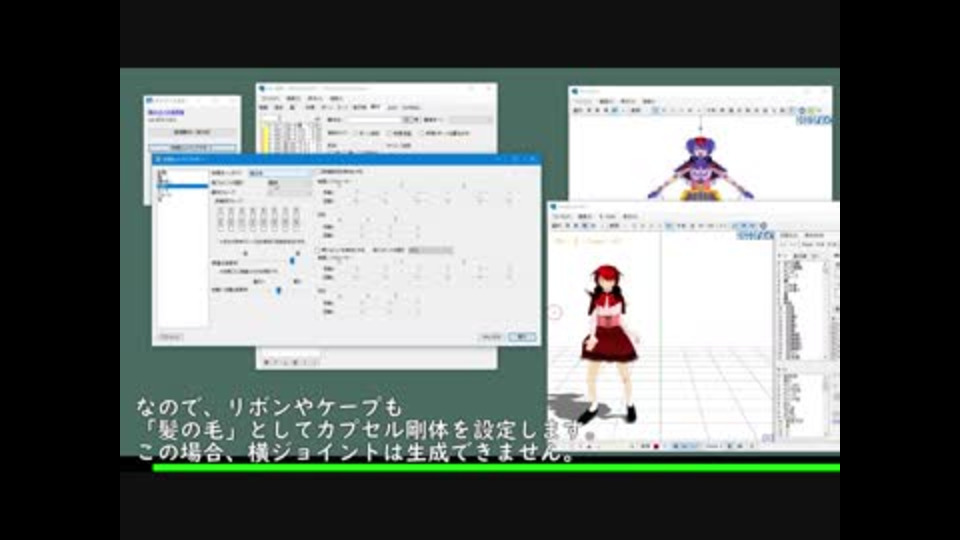Click the first toolbar icon in the upper-right model view
Viewport: 960px width, 540px height.
pyautogui.click(x=577, y=110)
